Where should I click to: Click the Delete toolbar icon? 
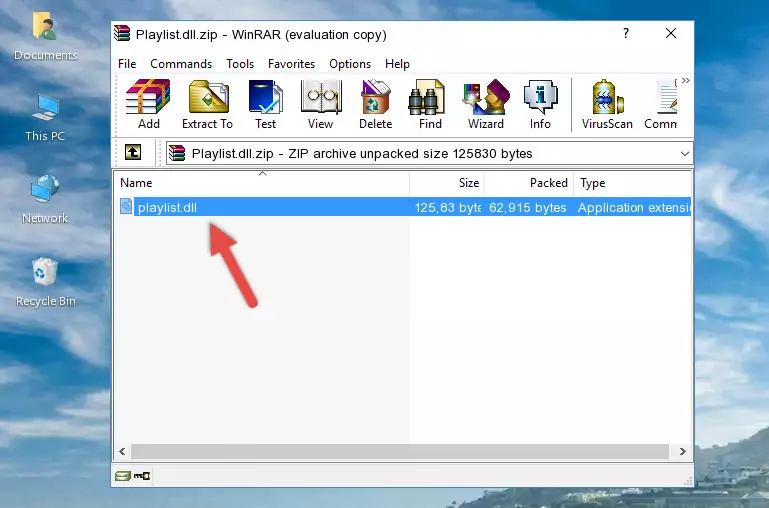[x=376, y=104]
